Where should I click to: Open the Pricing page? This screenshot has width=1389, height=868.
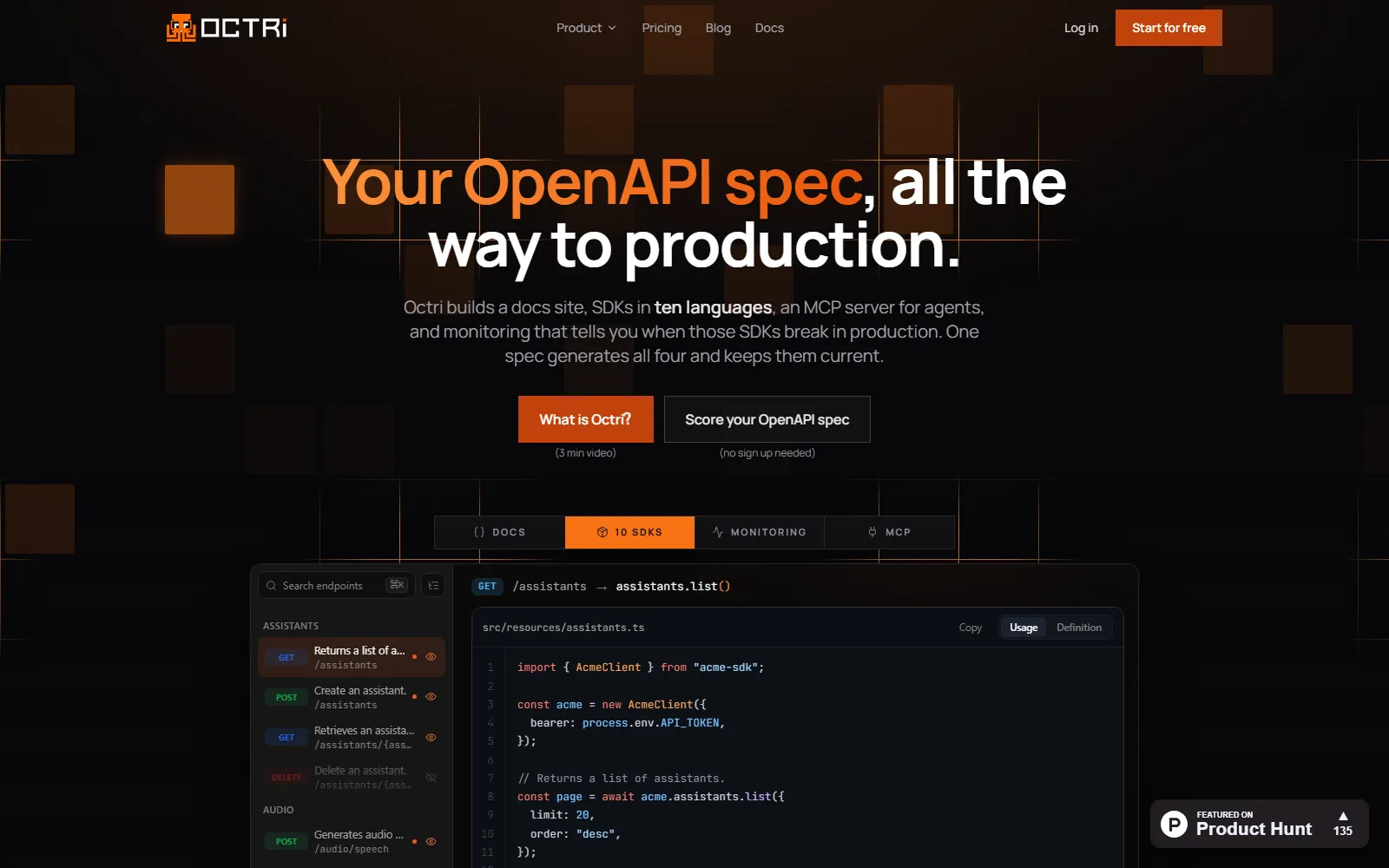662,28
